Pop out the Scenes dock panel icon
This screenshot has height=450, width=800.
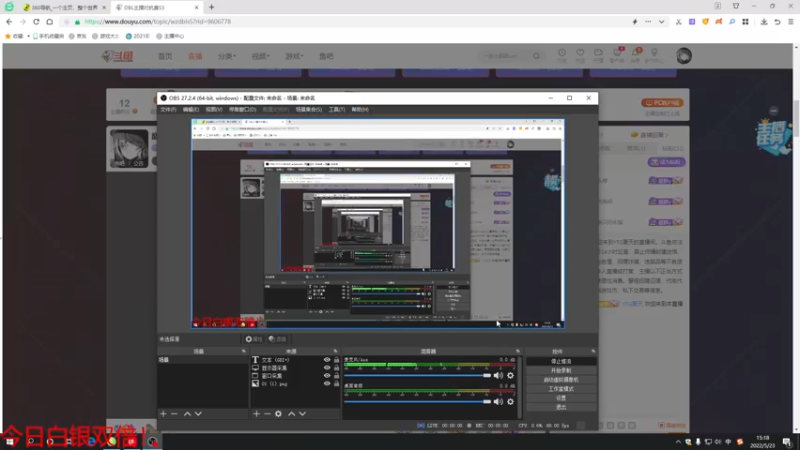pyautogui.click(x=243, y=351)
